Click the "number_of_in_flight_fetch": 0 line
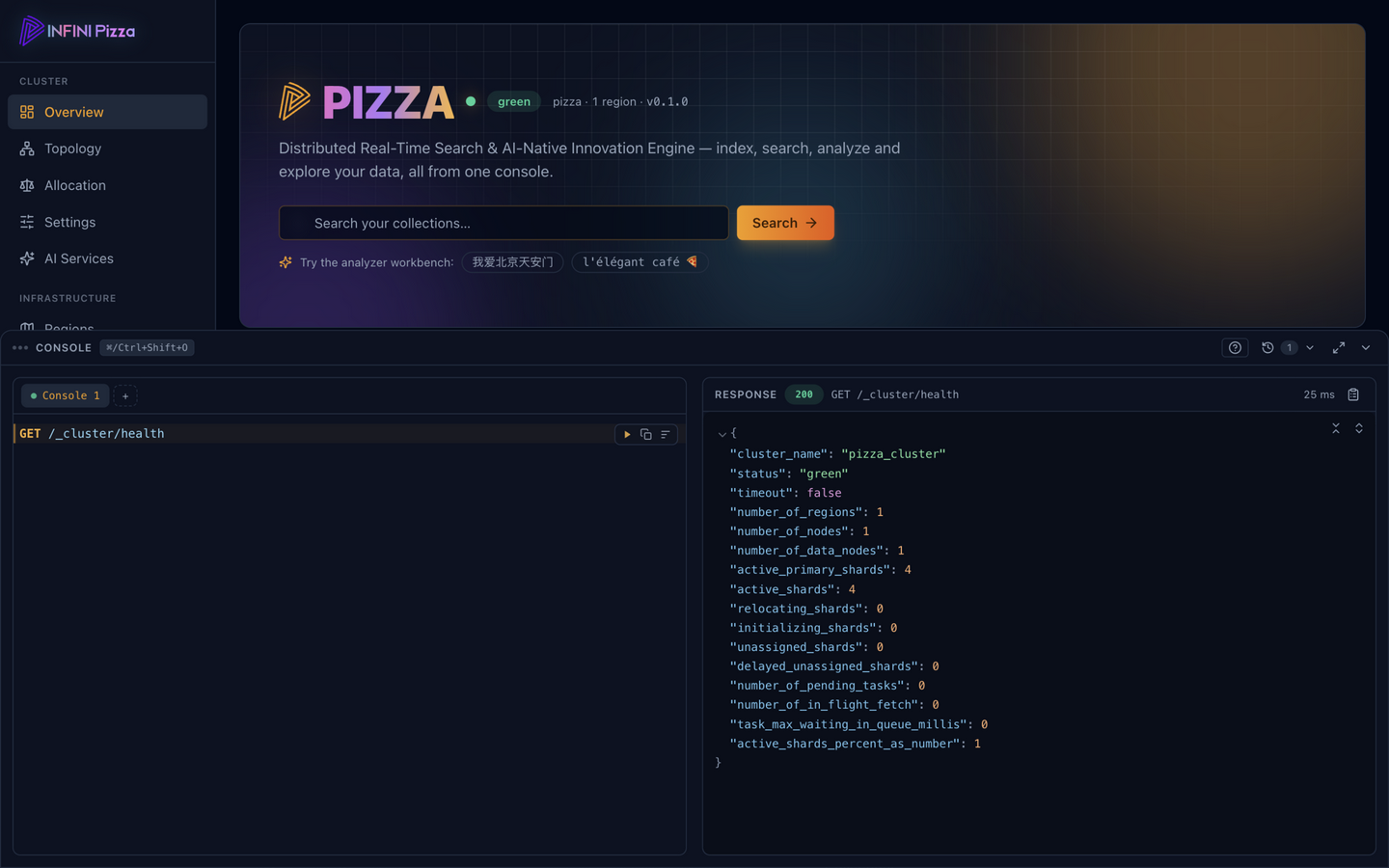This screenshot has height=868, width=1389. tap(834, 705)
